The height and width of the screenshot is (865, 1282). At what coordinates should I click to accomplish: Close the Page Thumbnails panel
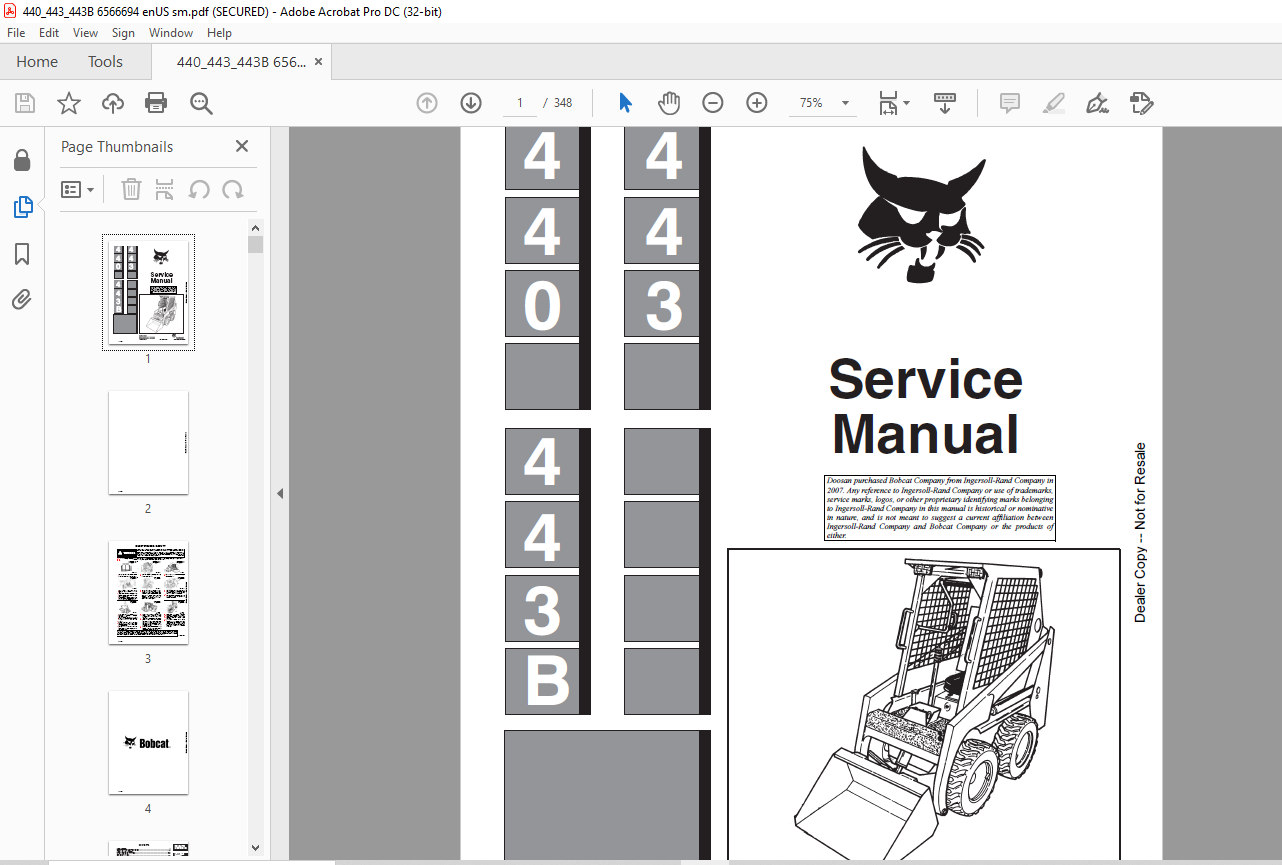pos(242,147)
